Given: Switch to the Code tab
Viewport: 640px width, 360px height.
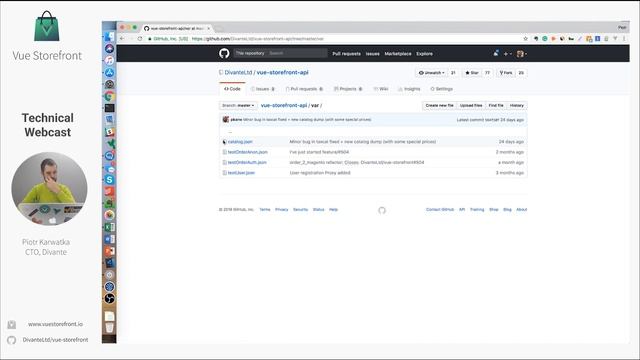Looking at the screenshot, I should (232, 89).
